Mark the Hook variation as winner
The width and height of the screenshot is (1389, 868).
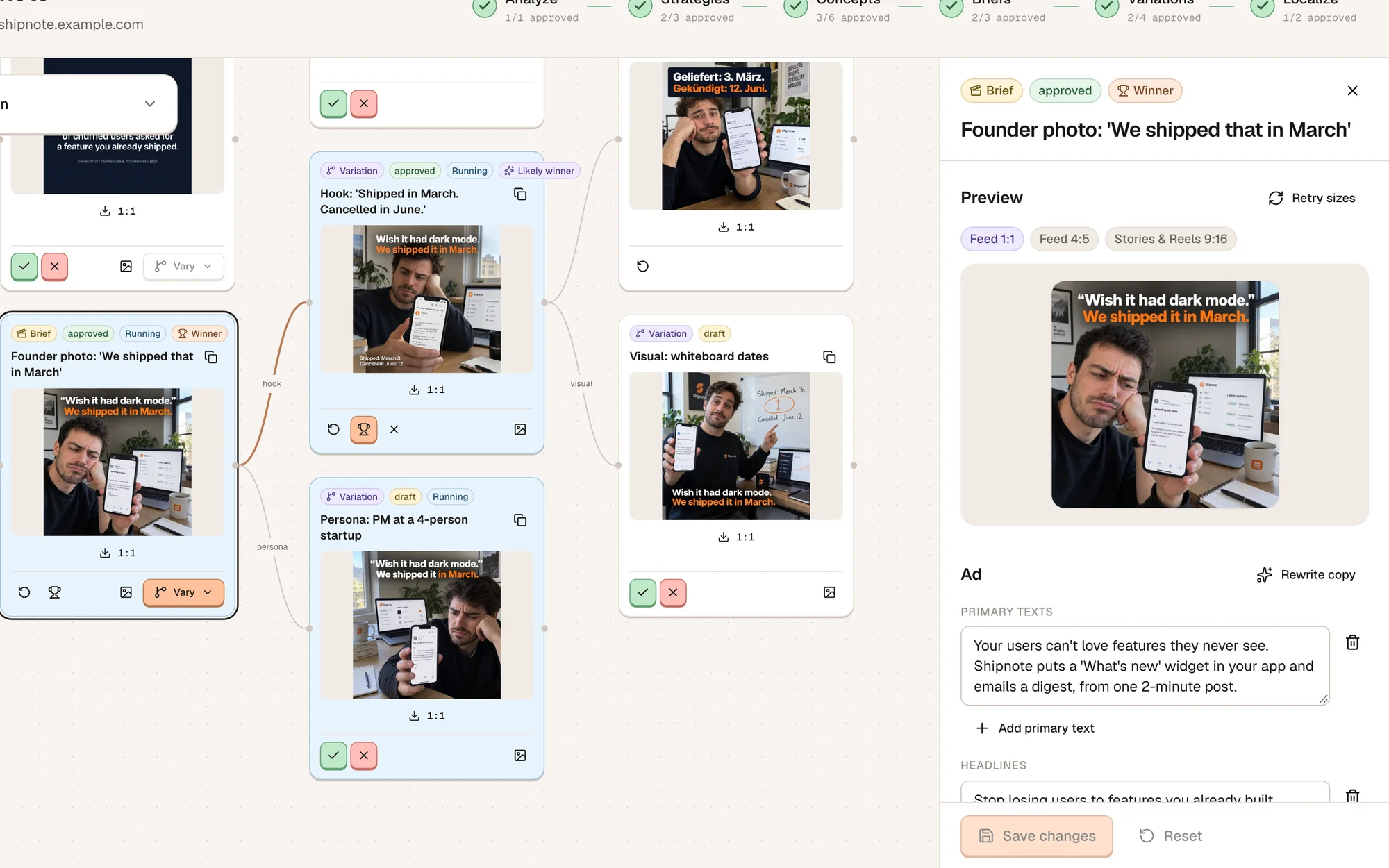tap(364, 429)
